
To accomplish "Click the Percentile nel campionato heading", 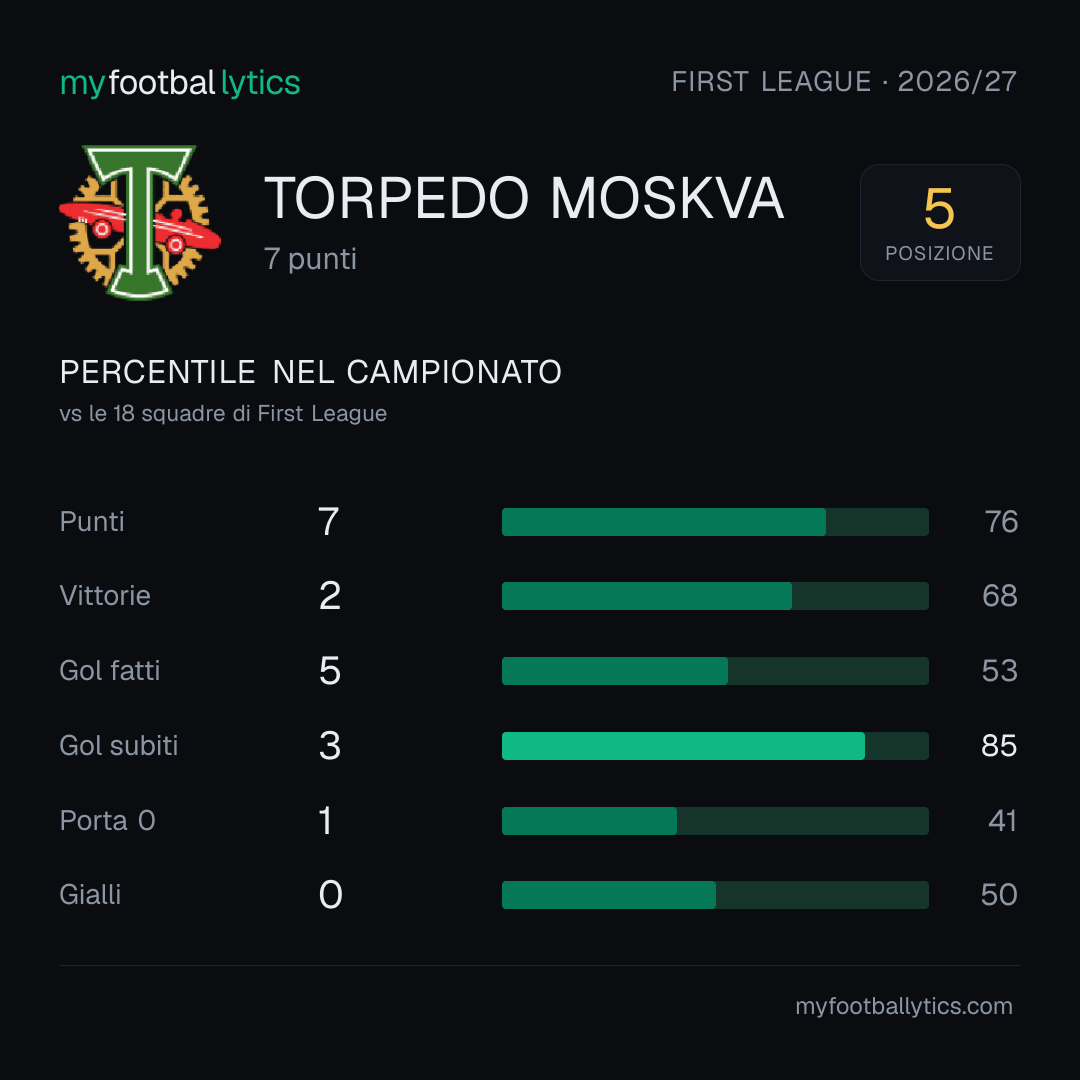I will click(x=311, y=373).
